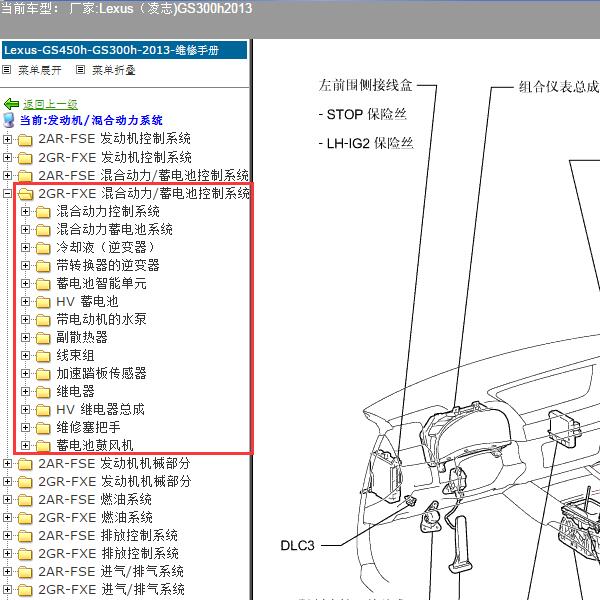
Task: Click folder icon of 2AR-FSE 燃油系统
Action: 25,500
